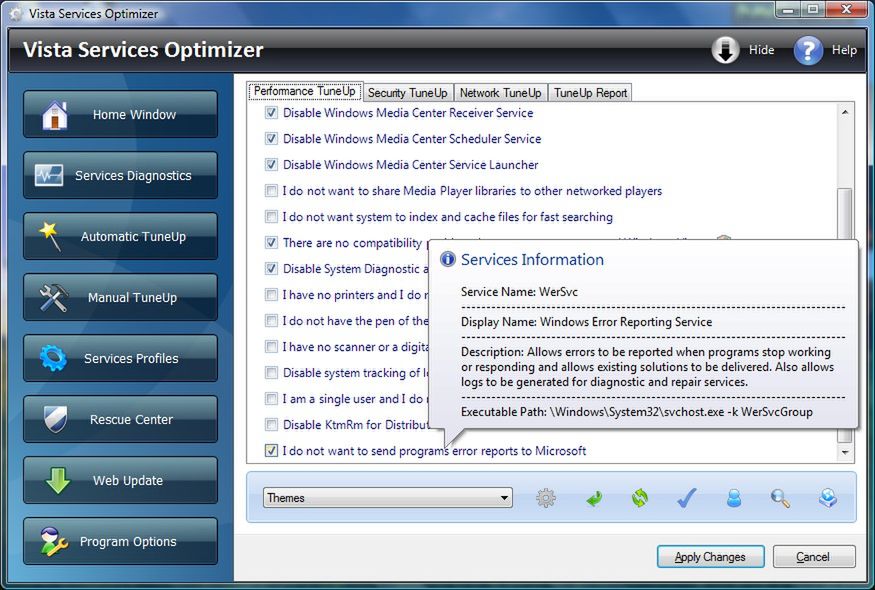This screenshot has height=590, width=875.
Task: Toggle 'There are no compatibility' checkbox
Action: pyautogui.click(x=271, y=243)
